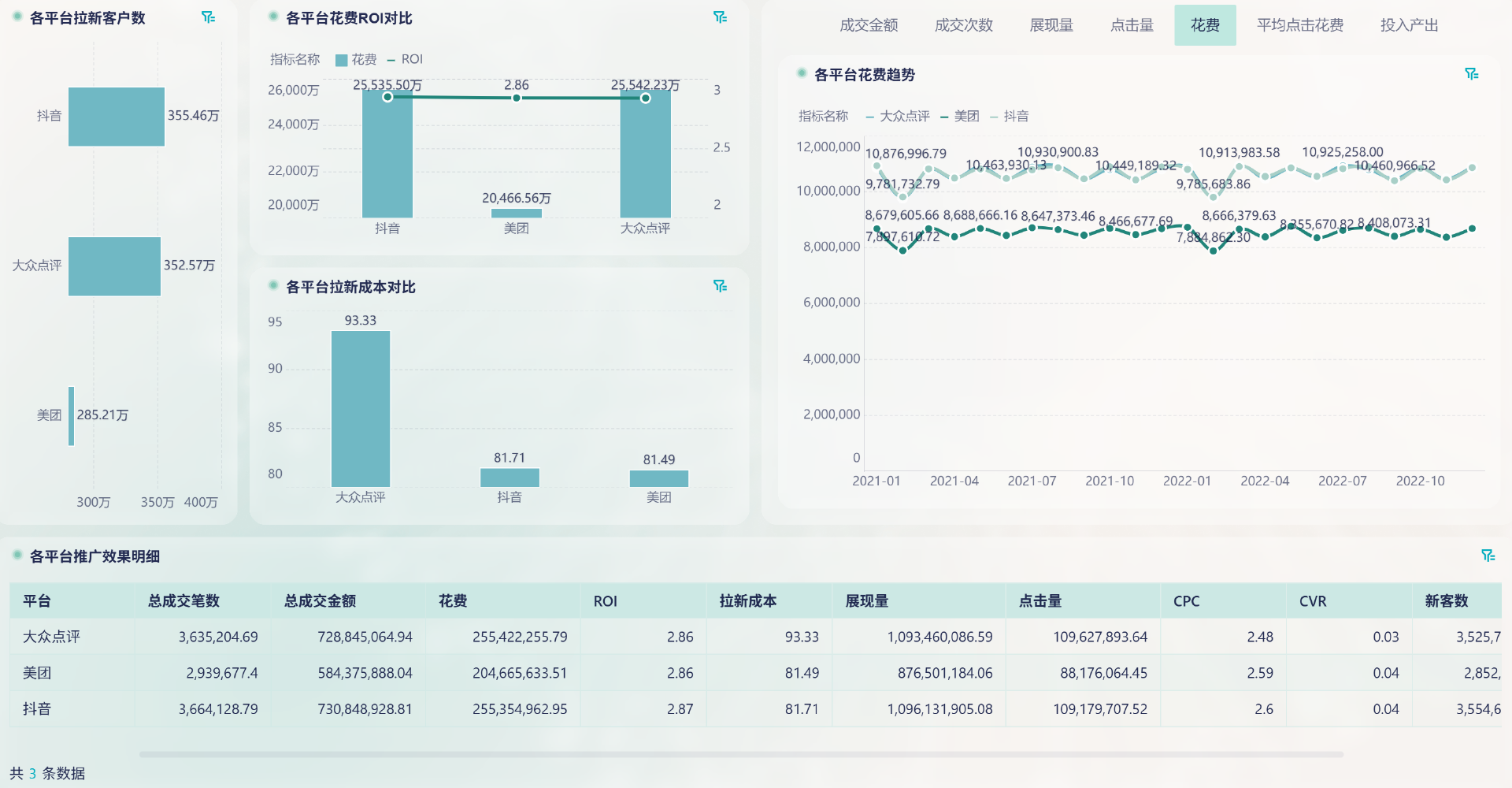The width and height of the screenshot is (1512, 788).
Task: Click filter icon on 各平台拉新成本对比 chart
Action: (720, 286)
